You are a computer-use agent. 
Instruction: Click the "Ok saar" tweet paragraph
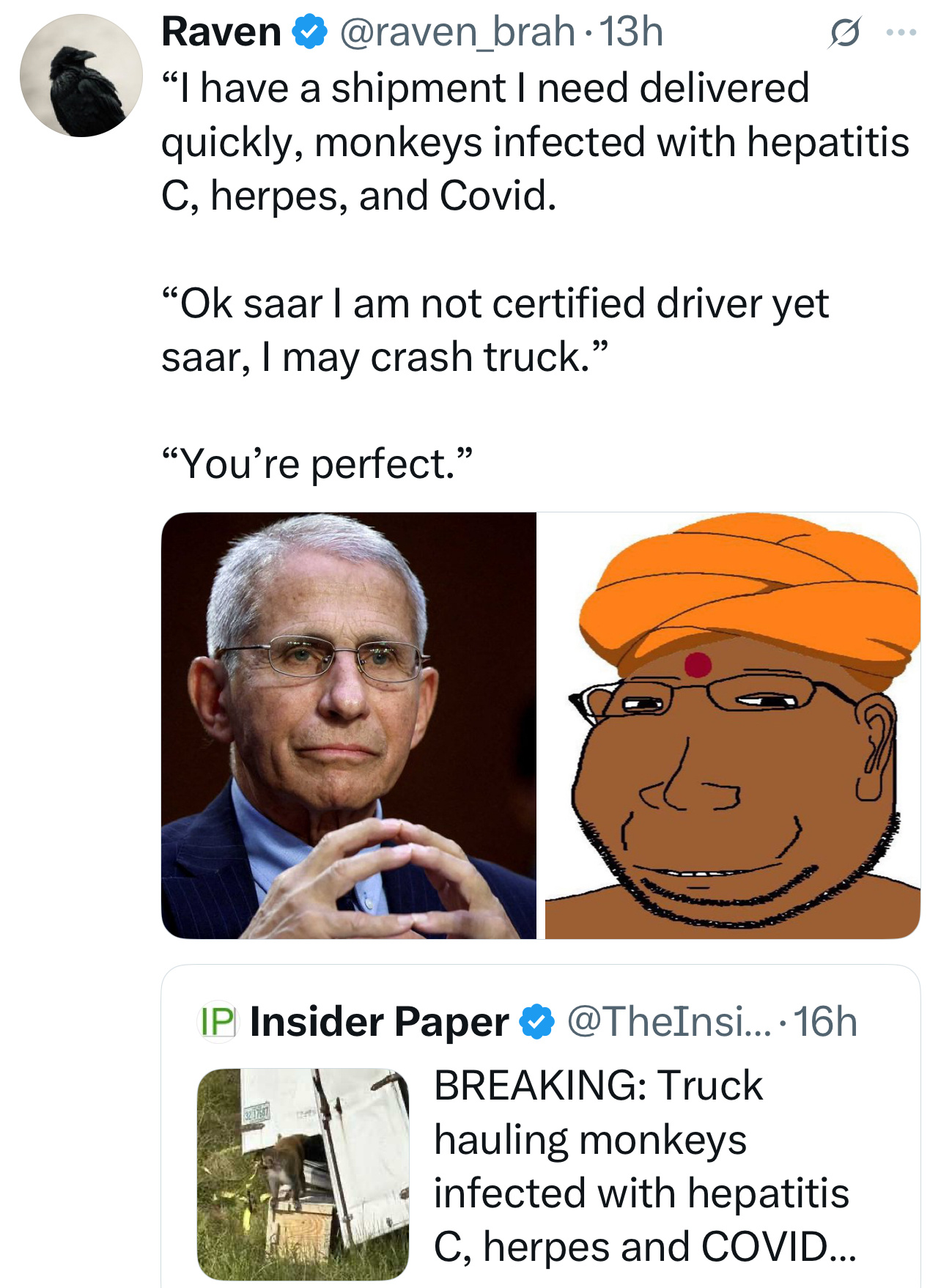495,330
